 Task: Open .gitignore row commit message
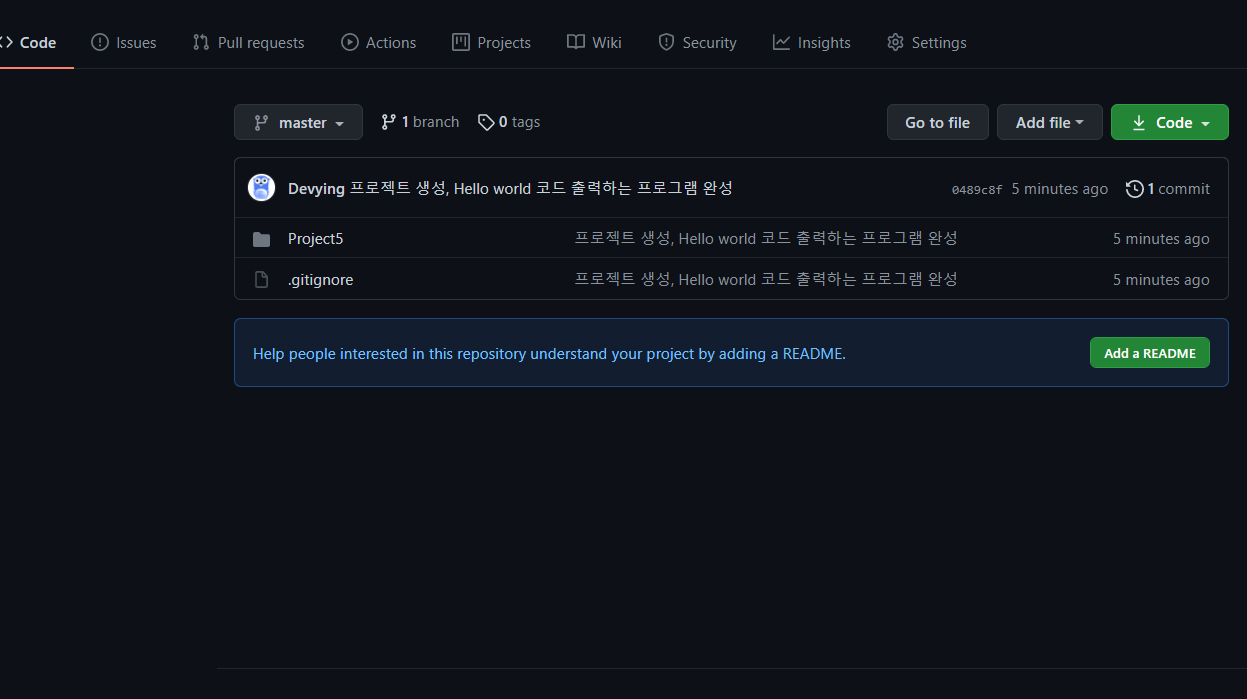coord(766,279)
